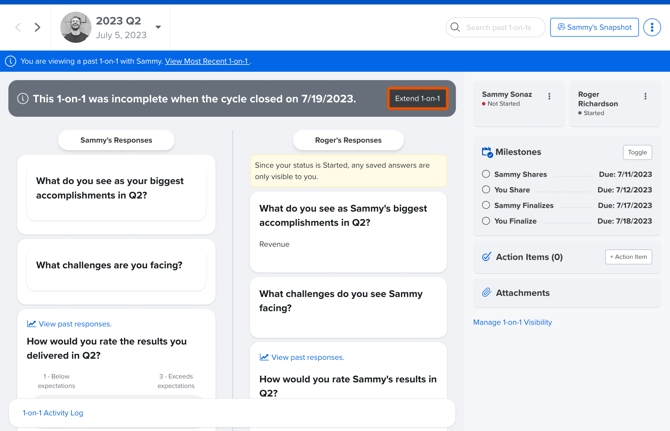670x431 pixels.
Task: Expand the 1-on-1 Activity Log
Action: coord(53,413)
